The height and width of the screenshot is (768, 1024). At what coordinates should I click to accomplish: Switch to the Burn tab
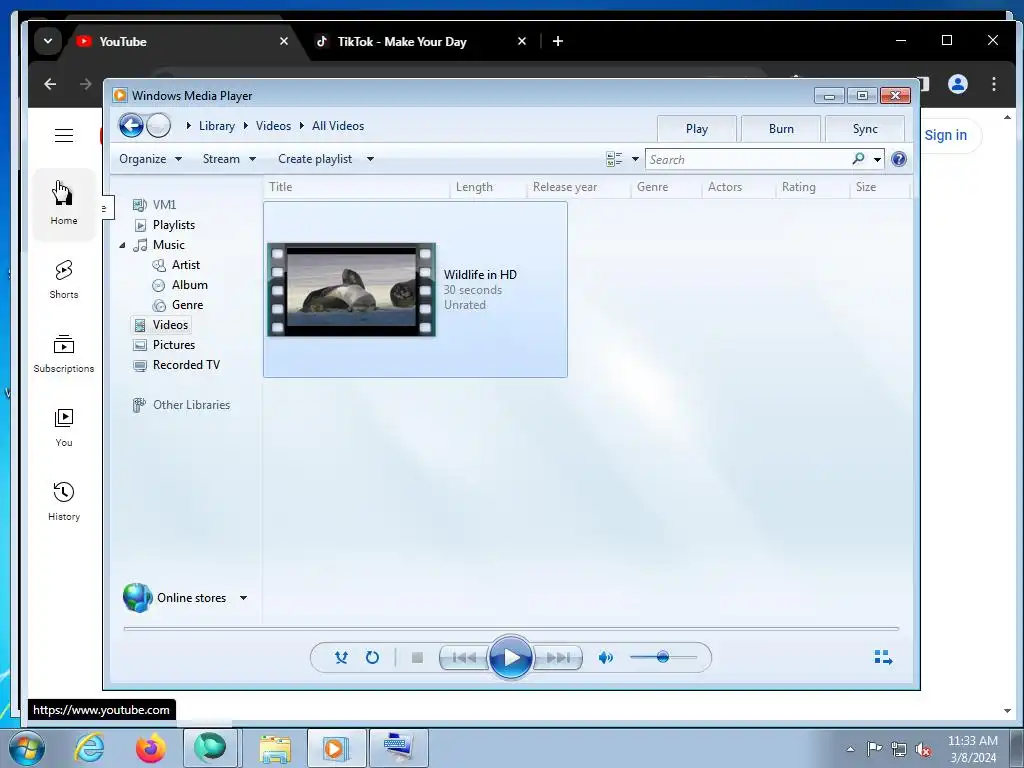[781, 129]
